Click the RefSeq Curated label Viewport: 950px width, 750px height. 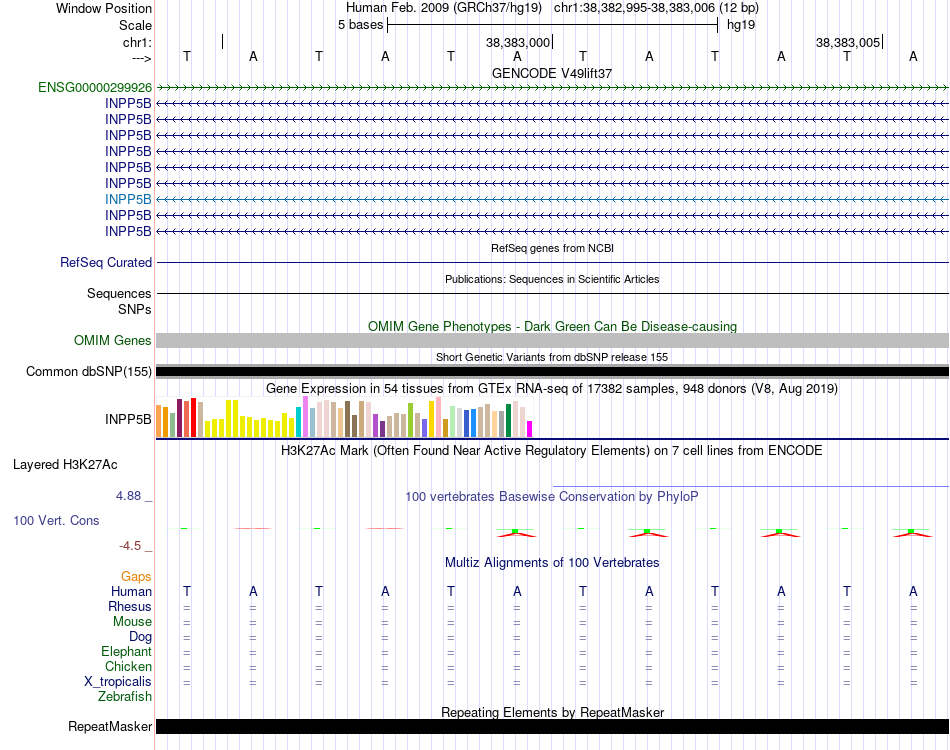pyautogui.click(x=105, y=262)
